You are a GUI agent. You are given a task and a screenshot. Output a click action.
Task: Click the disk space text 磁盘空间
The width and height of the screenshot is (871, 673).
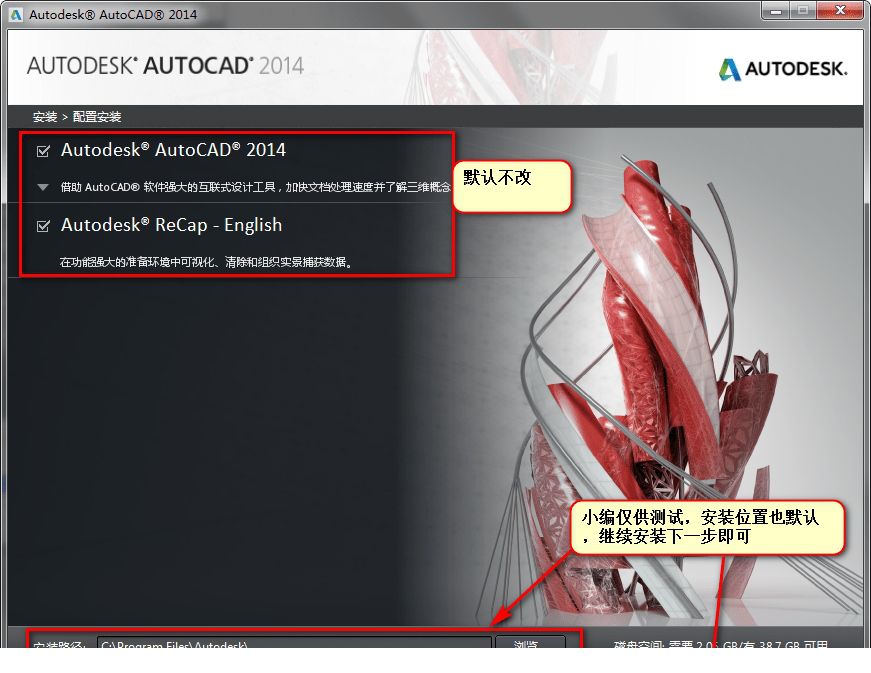point(720,644)
